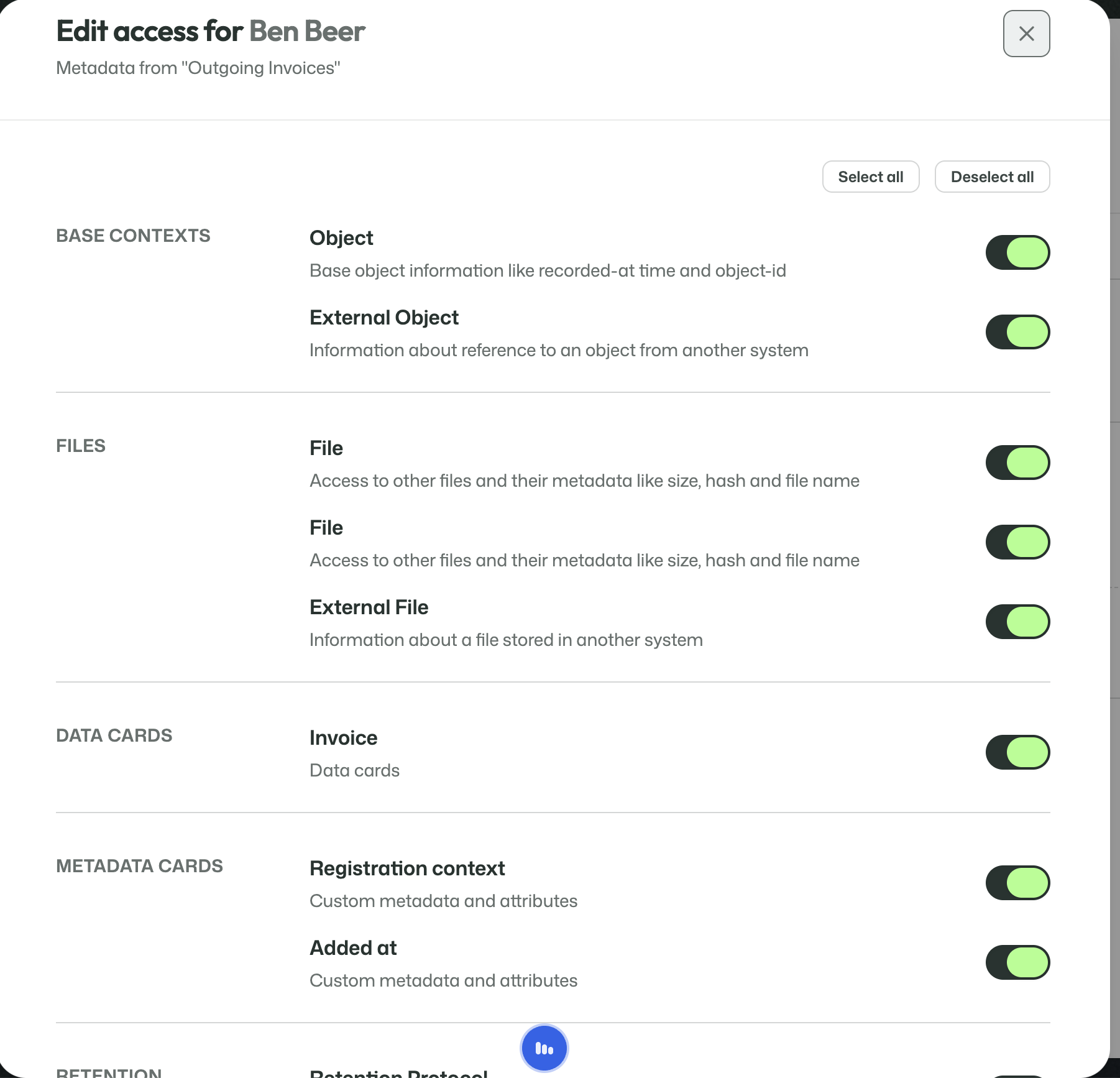Close the Edit access dialog

pos(1026,34)
